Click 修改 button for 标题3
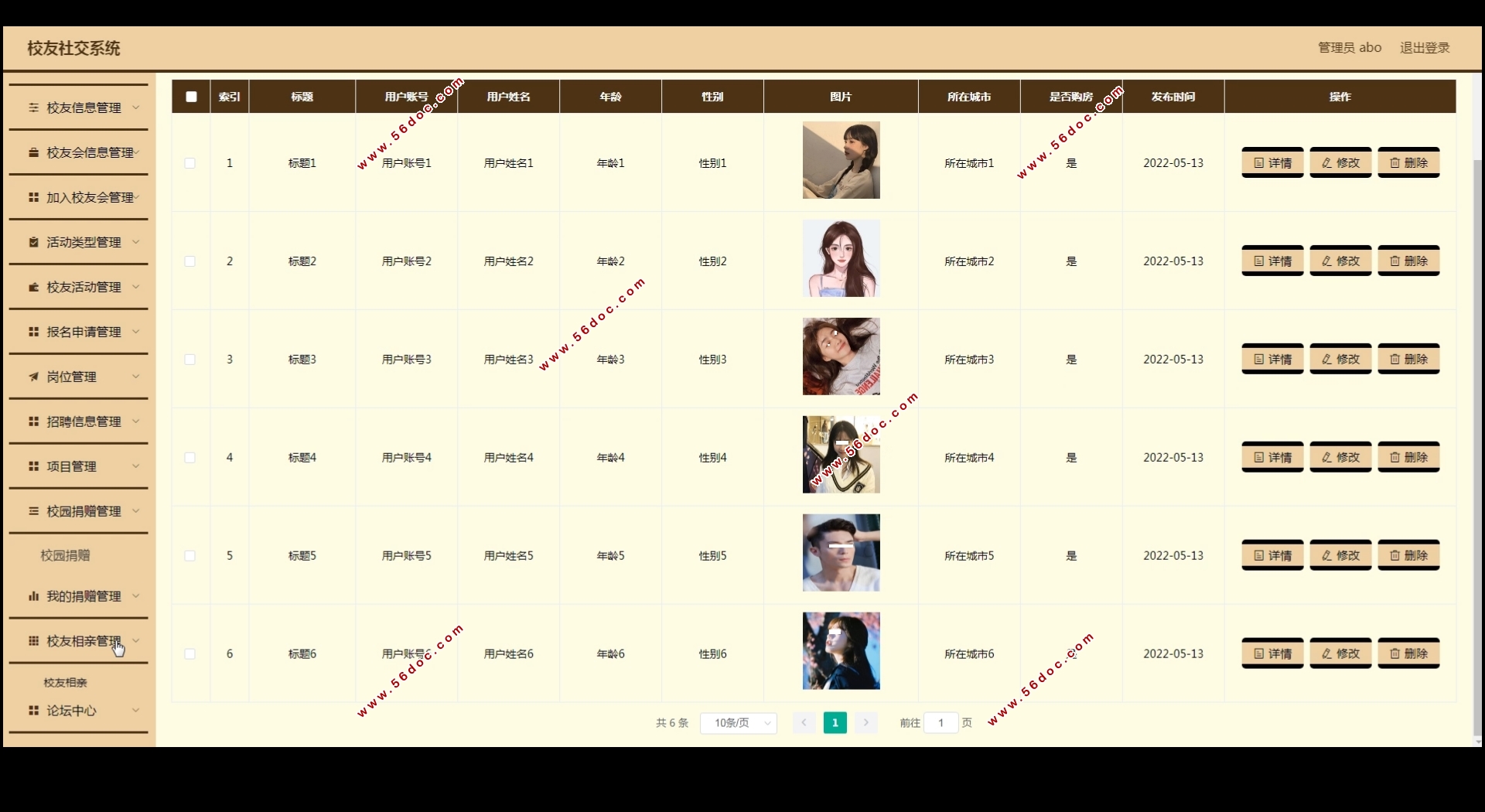This screenshot has width=1485, height=812. point(1340,360)
